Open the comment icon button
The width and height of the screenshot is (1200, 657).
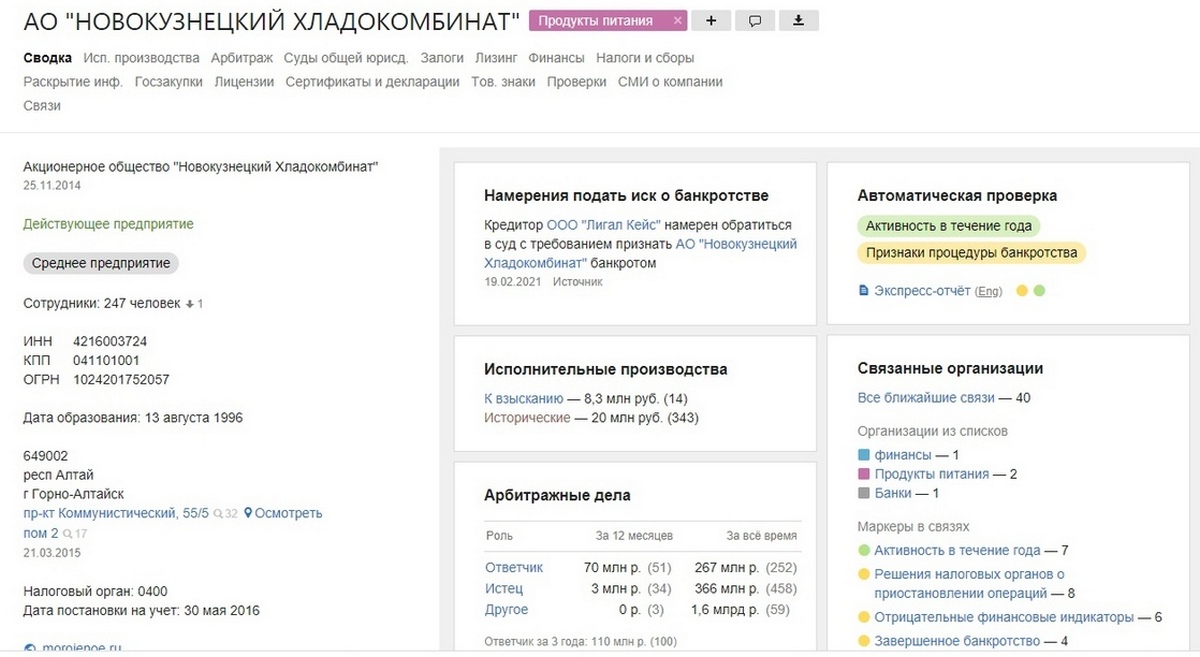(x=755, y=20)
